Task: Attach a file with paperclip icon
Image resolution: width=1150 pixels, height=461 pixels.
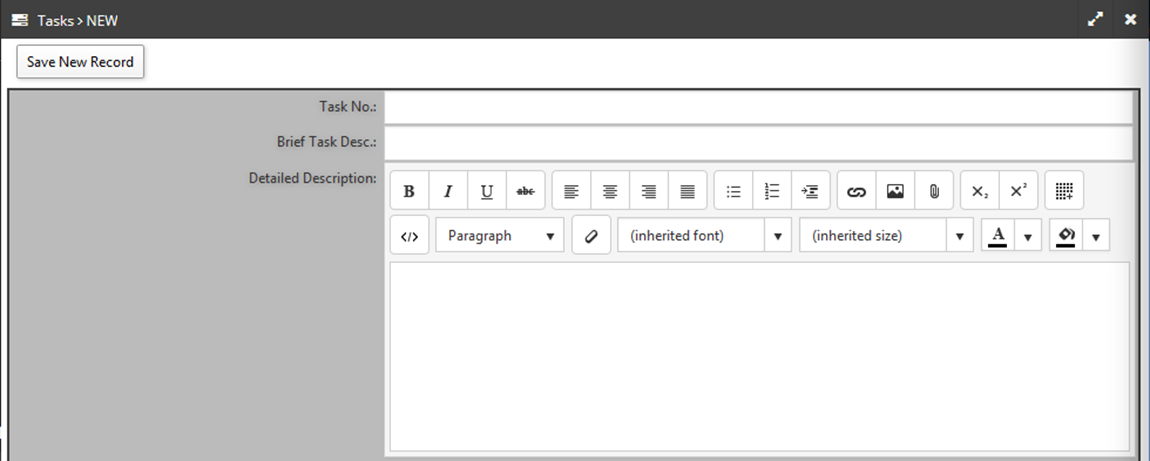Action: 934,191
